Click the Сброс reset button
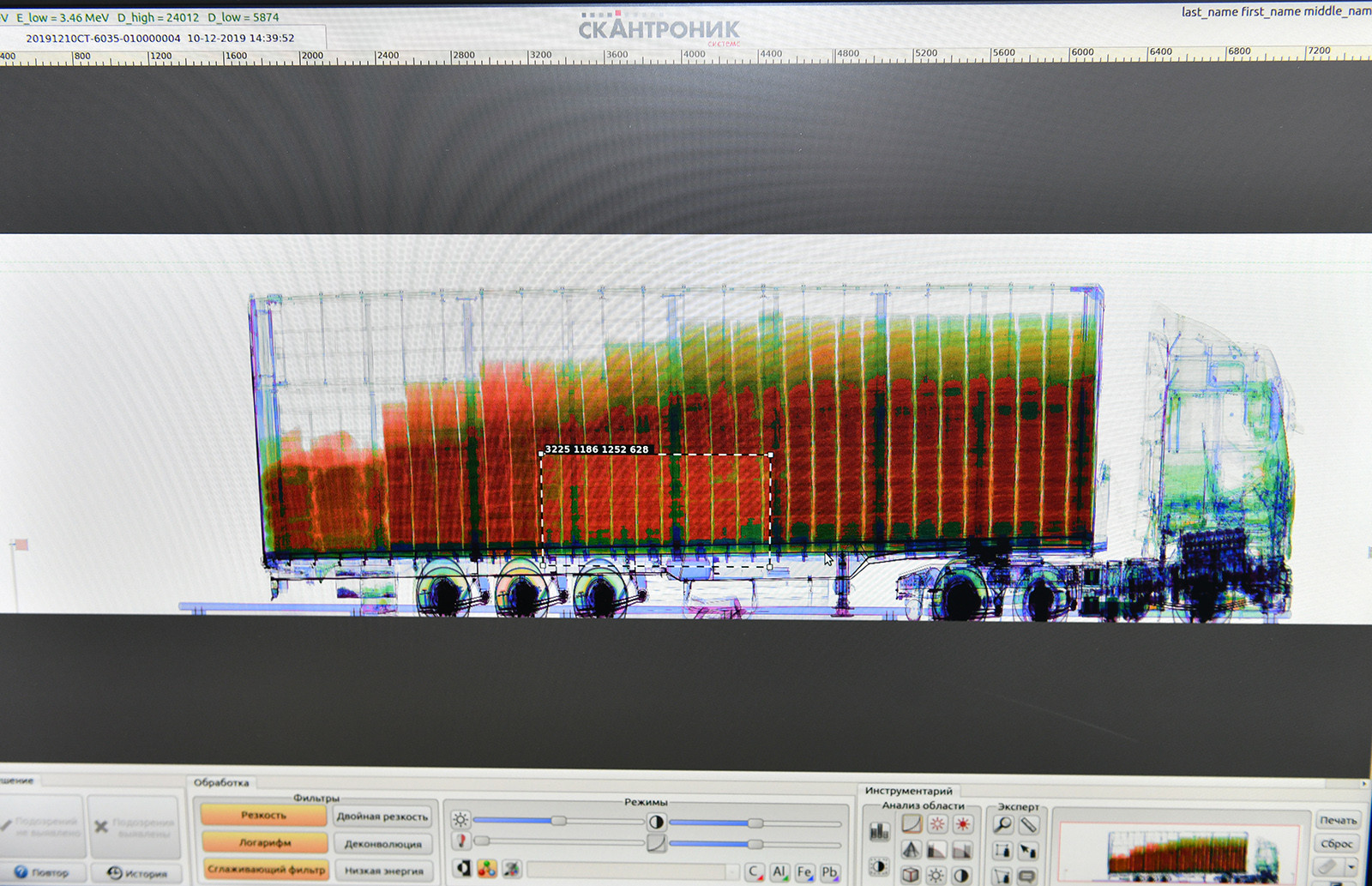 pos(1336,844)
